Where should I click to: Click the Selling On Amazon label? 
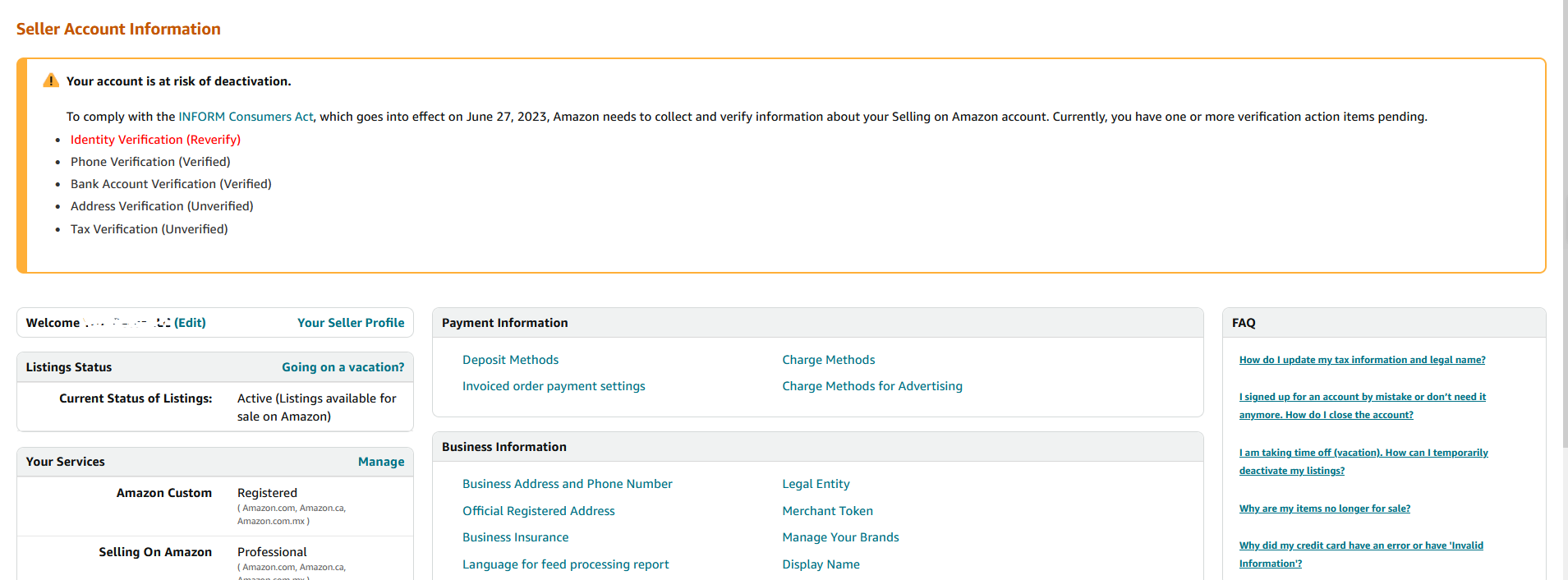click(x=155, y=552)
